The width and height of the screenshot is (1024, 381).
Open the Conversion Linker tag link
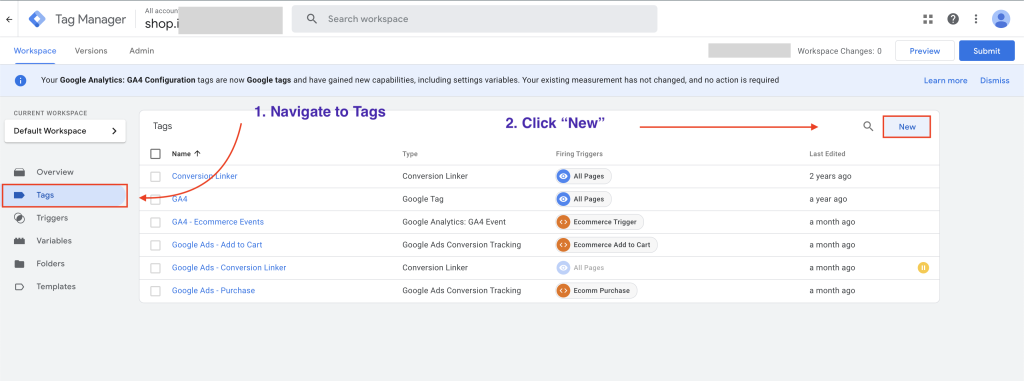point(204,176)
